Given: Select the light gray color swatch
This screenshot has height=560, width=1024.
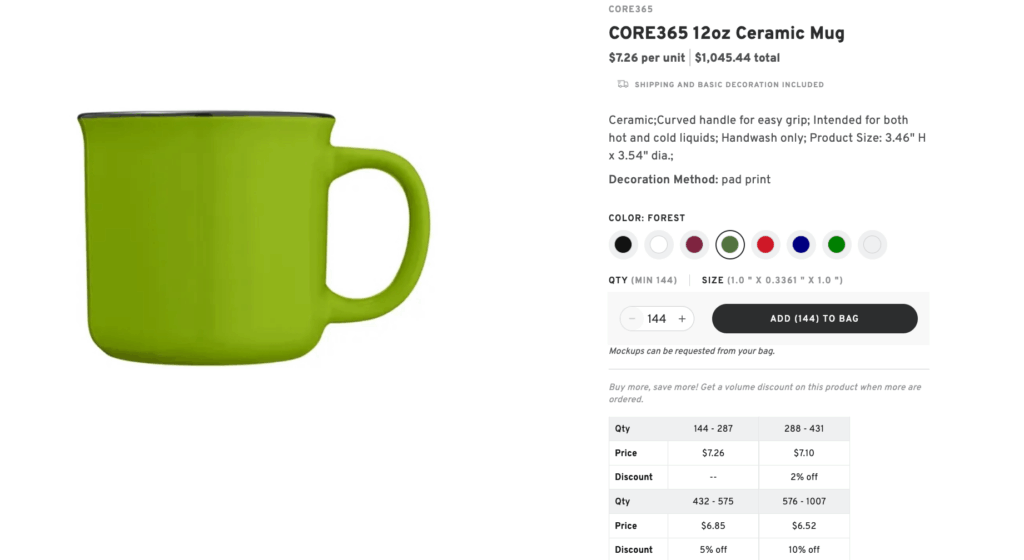Looking at the screenshot, I should tap(872, 244).
